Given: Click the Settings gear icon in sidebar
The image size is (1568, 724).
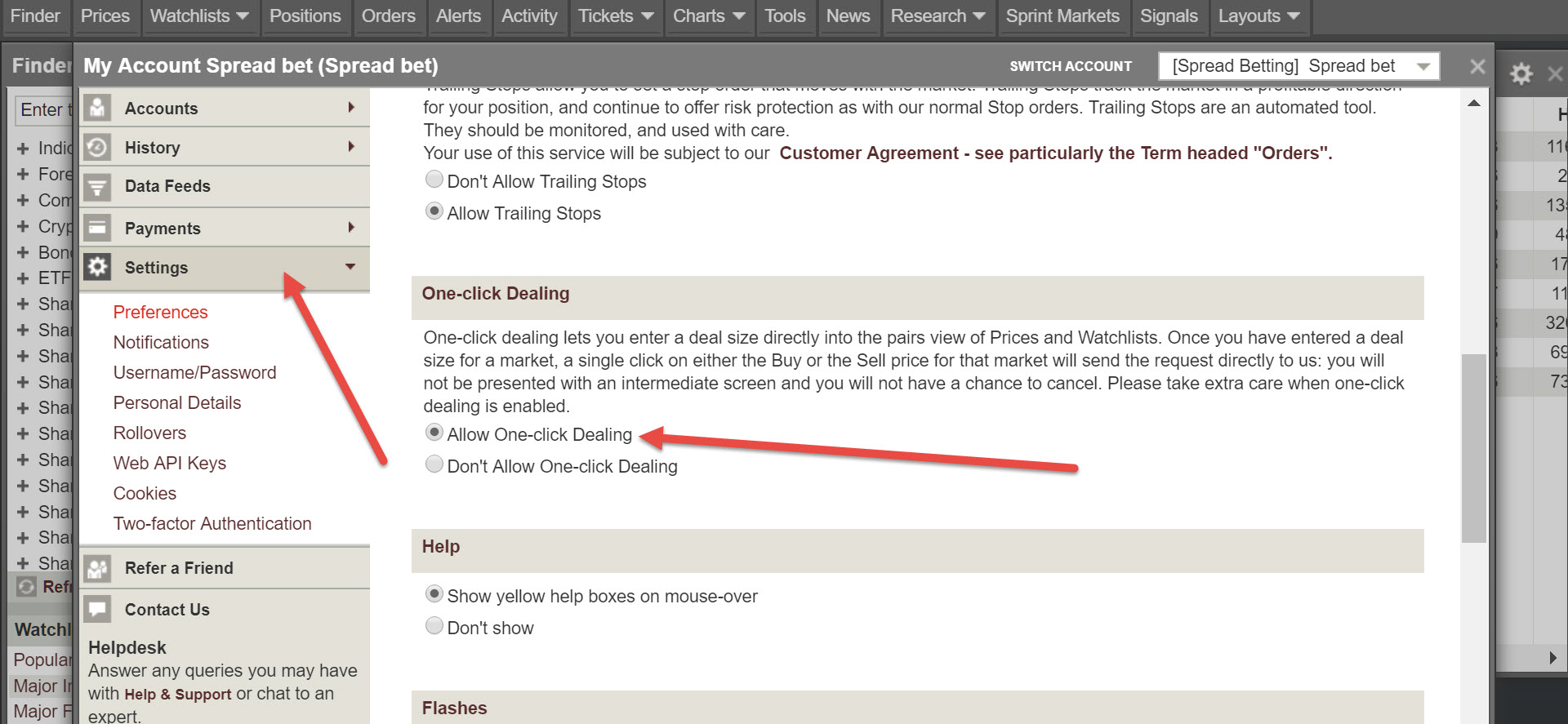Looking at the screenshot, I should coord(98,267).
